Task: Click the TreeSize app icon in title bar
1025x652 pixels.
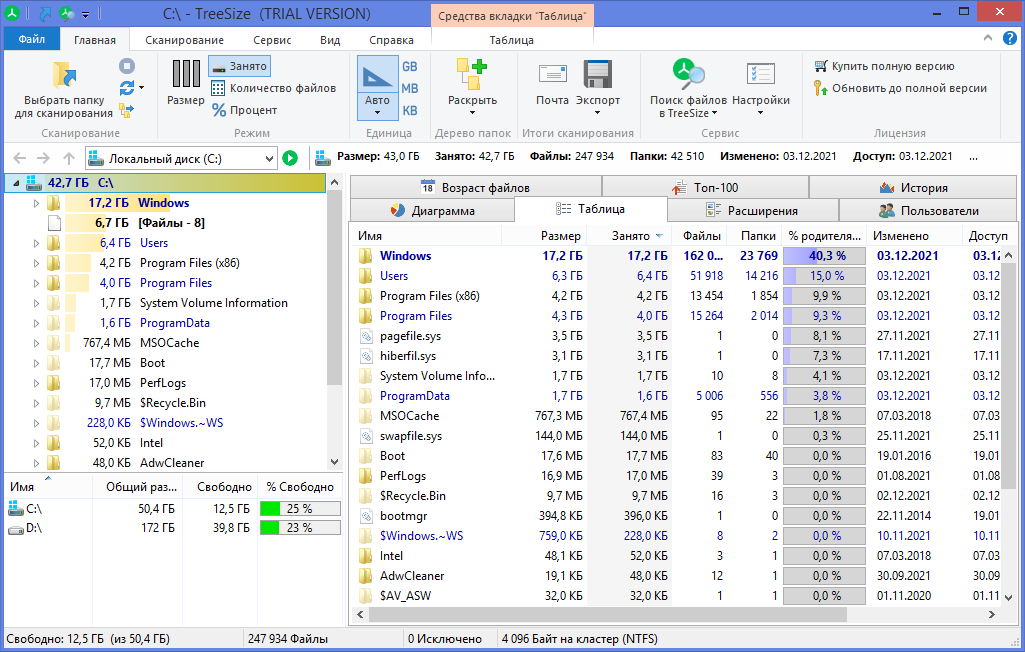Action: pyautogui.click(x=12, y=12)
